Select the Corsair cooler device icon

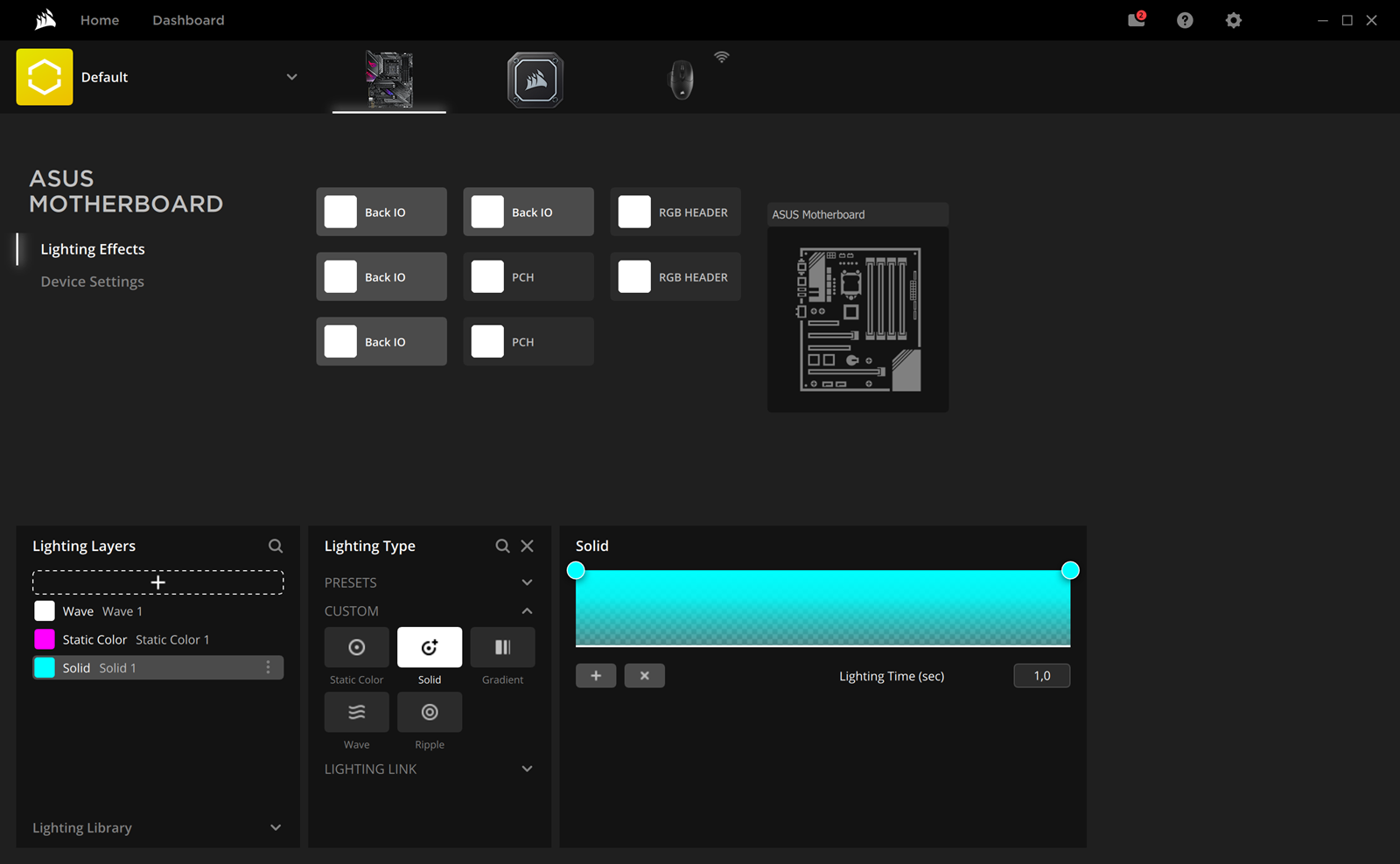pyautogui.click(x=535, y=80)
